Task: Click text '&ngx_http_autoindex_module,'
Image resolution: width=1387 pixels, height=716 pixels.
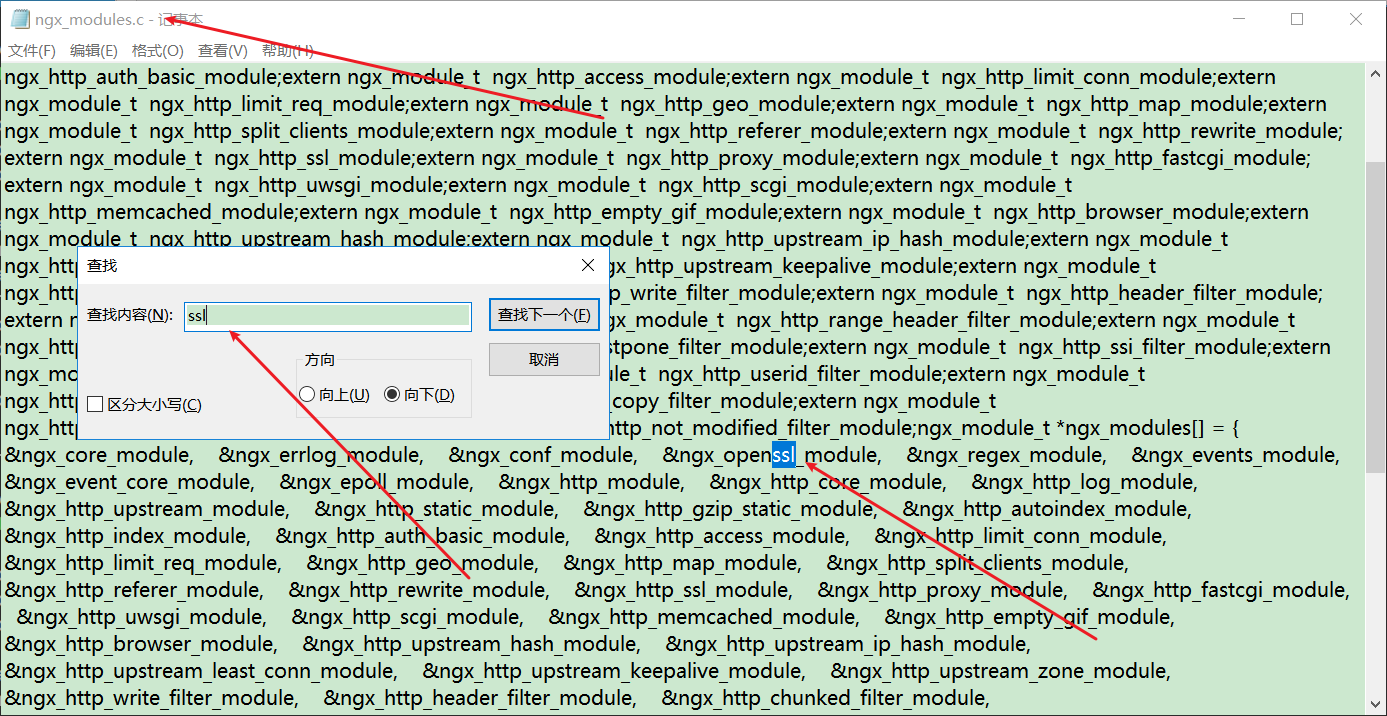Action: (x=1048, y=510)
